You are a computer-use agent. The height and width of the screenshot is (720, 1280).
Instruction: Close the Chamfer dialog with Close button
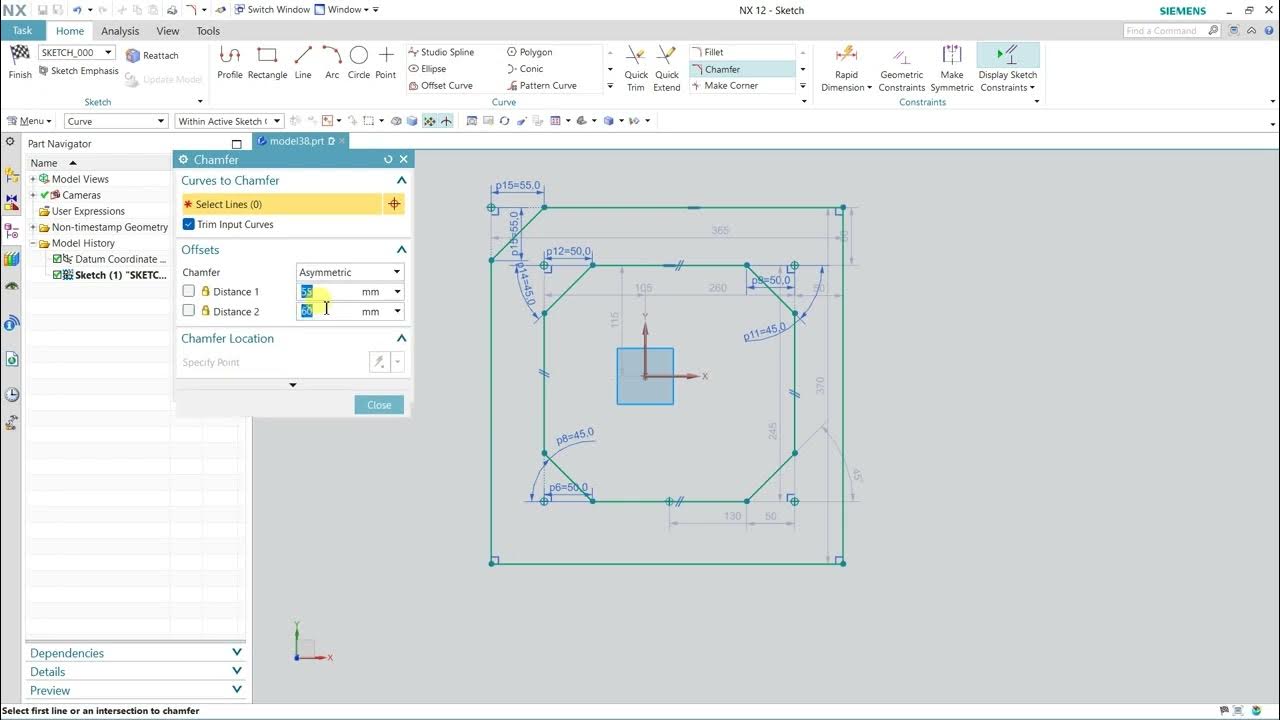point(379,405)
